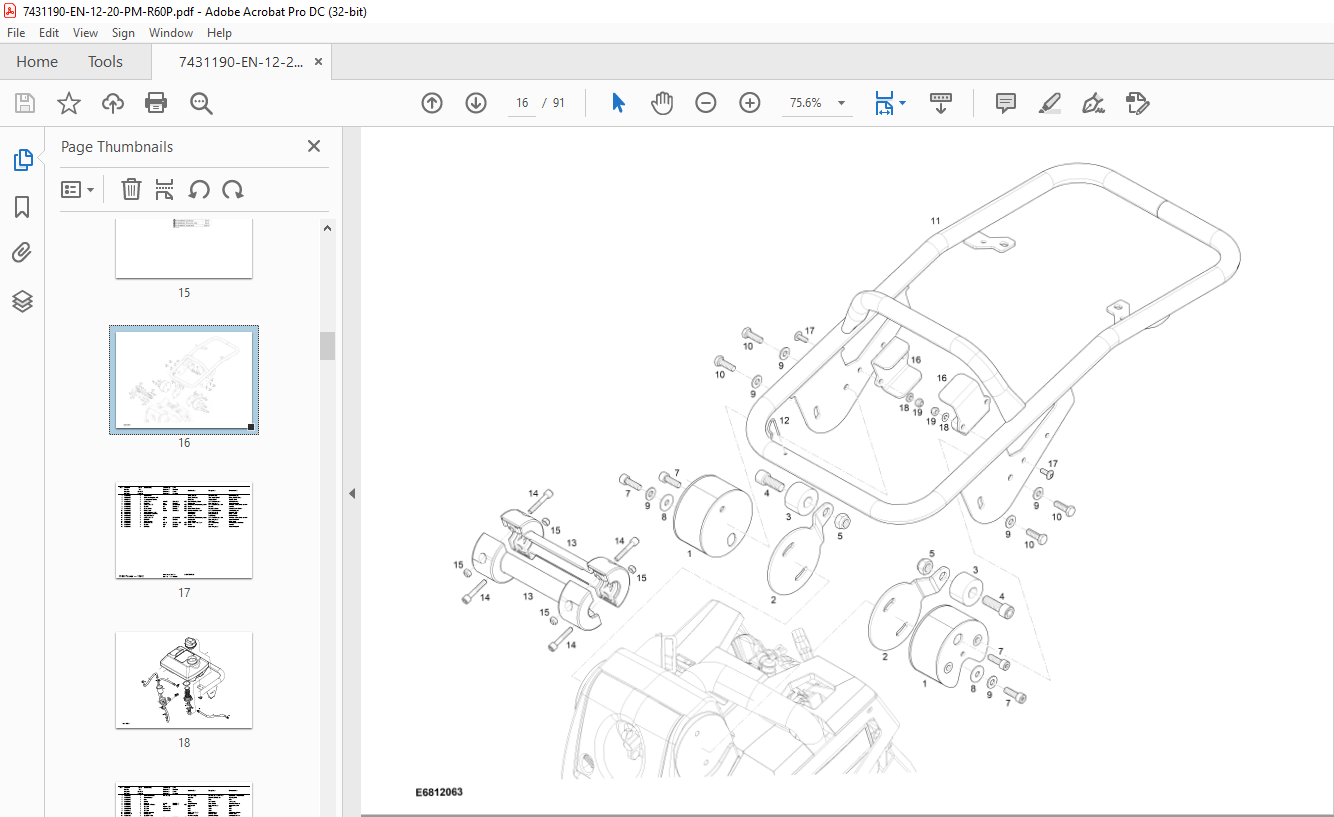Screen dimensions: 1334x817
Task: Open the Bookmarks side panel
Action: click(22, 207)
